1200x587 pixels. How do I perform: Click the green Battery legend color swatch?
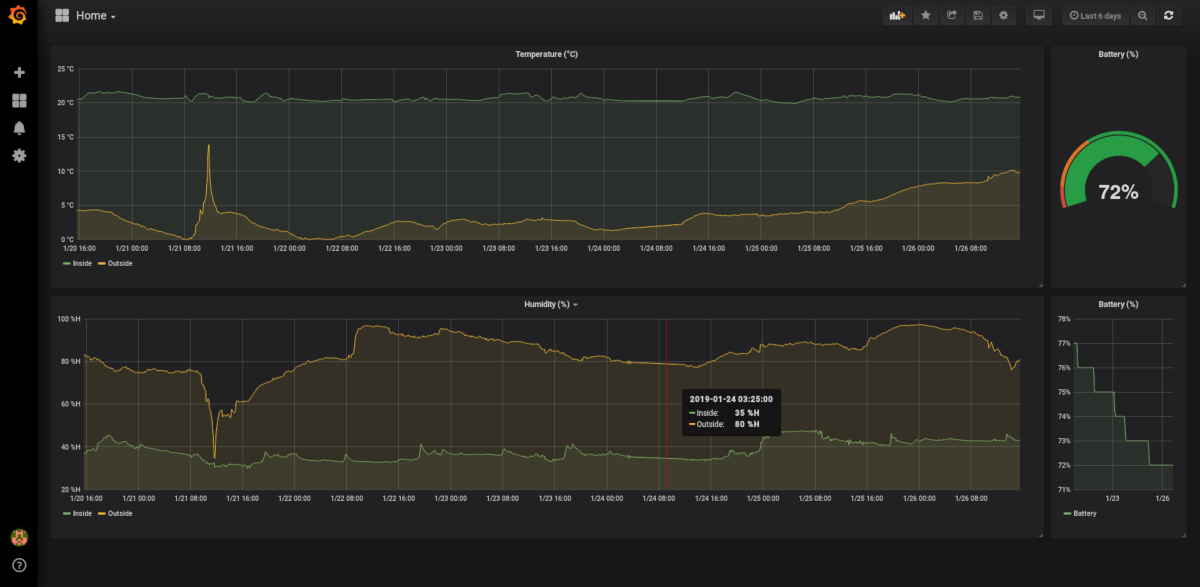[1067, 514]
